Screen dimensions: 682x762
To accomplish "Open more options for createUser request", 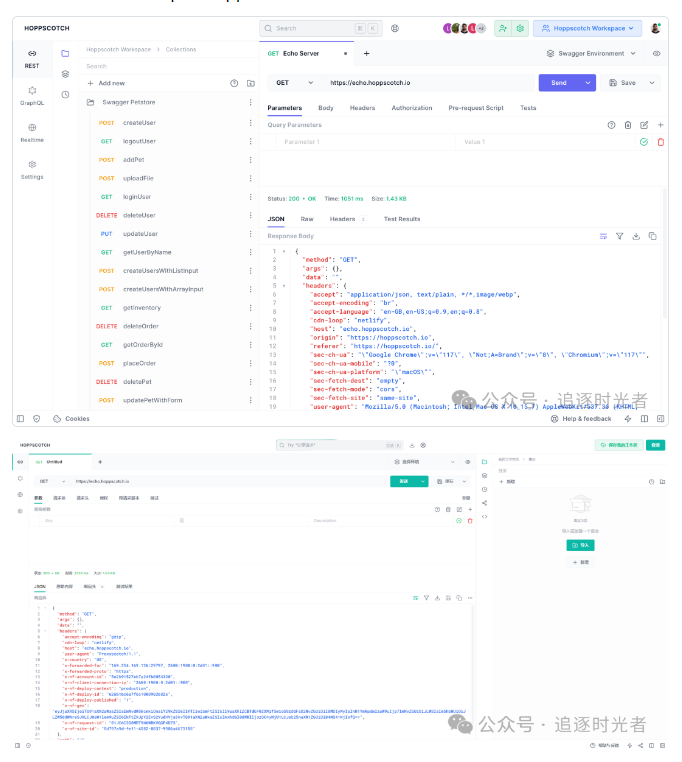I will point(250,122).
